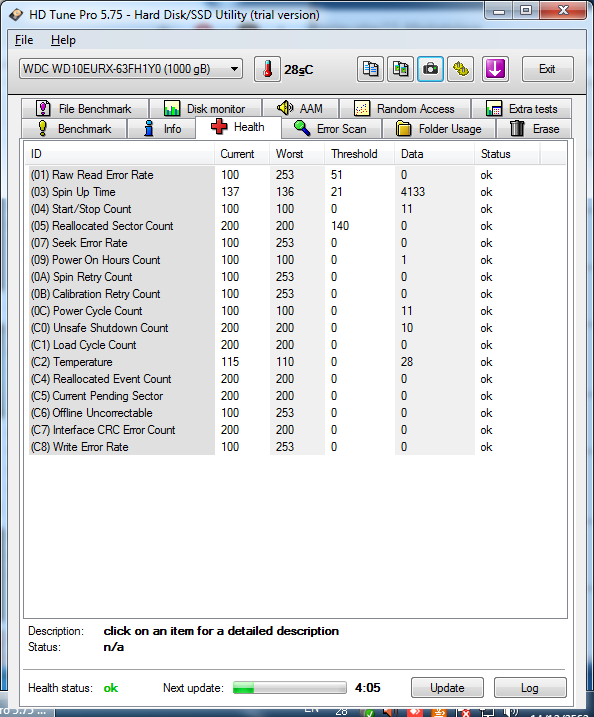Image resolution: width=594 pixels, height=717 pixels.
Task: Open the options gear icon
Action: coord(460,70)
